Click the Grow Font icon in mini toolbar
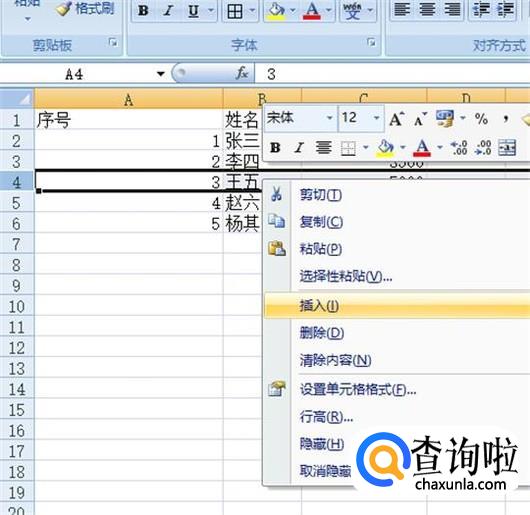 (x=396, y=119)
